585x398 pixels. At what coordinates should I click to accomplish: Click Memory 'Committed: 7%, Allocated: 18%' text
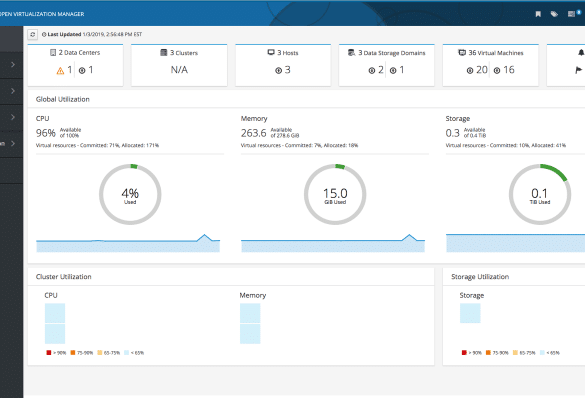[321, 145]
